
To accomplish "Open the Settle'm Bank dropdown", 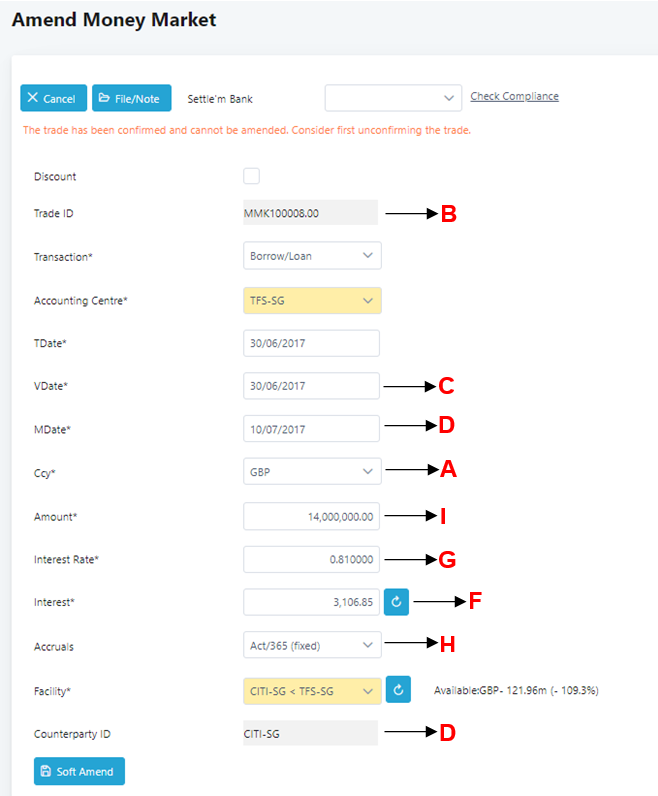I will (393, 98).
